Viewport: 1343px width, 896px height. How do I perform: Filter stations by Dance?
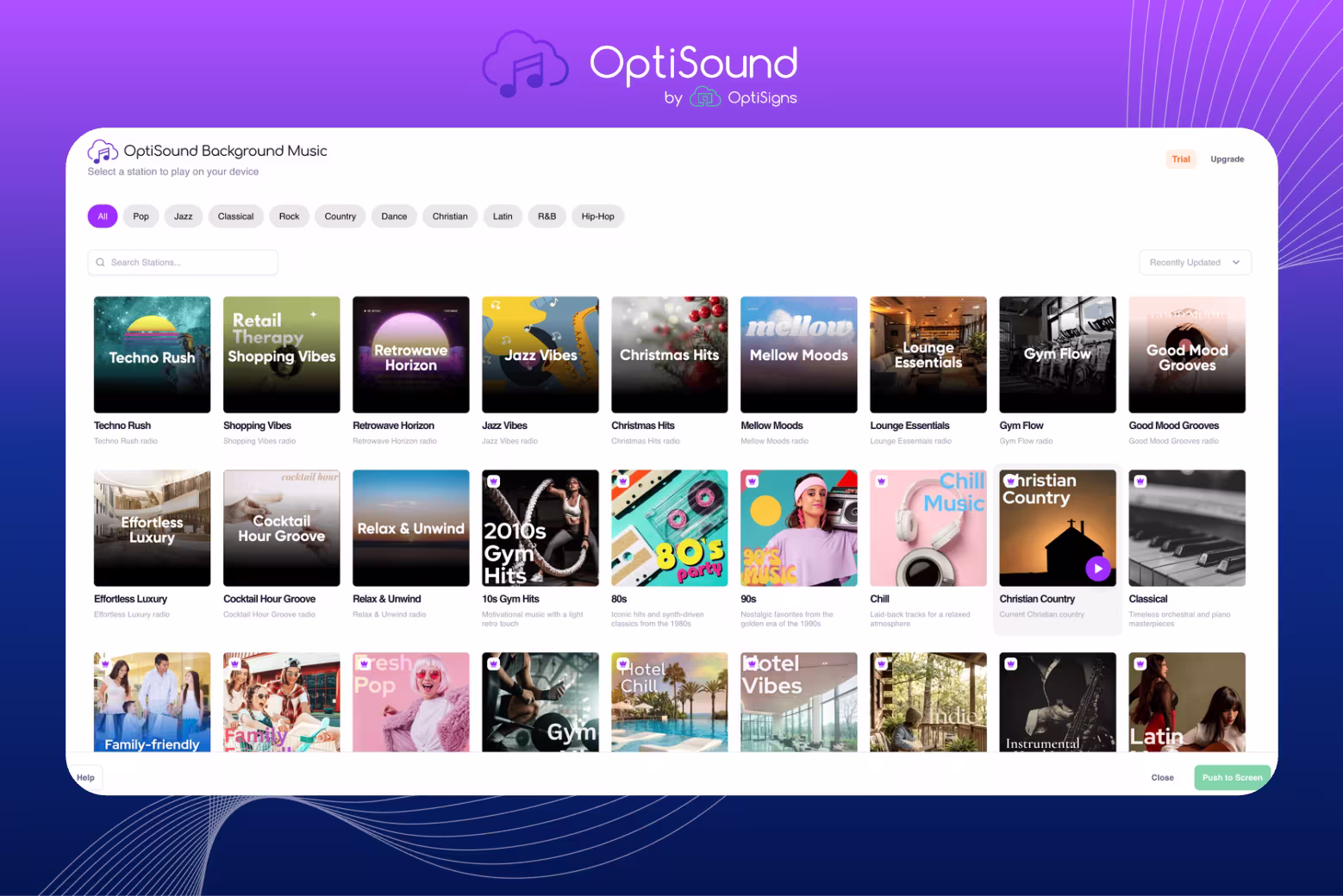point(395,216)
